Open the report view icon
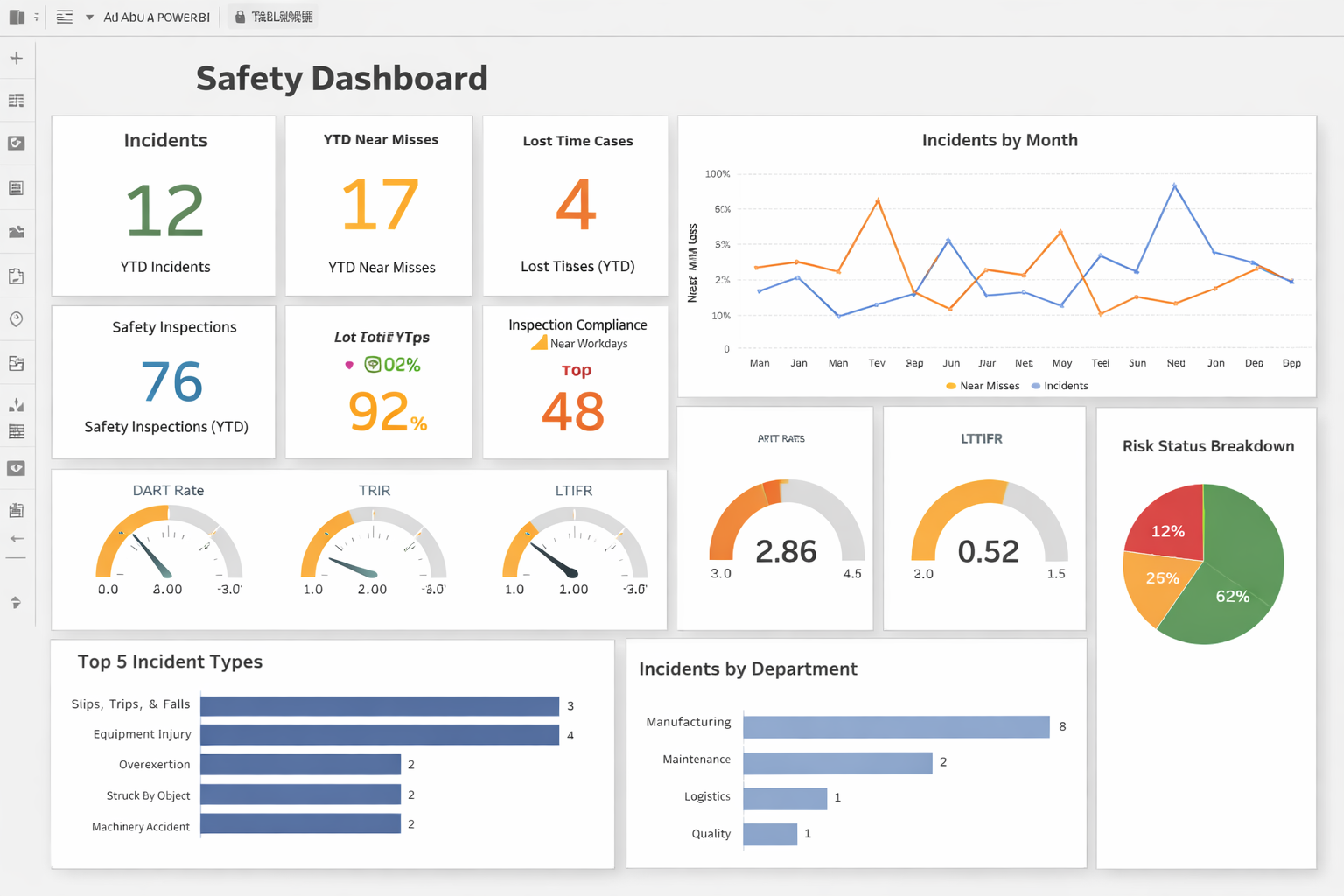This screenshot has height=896, width=1344. (16, 187)
